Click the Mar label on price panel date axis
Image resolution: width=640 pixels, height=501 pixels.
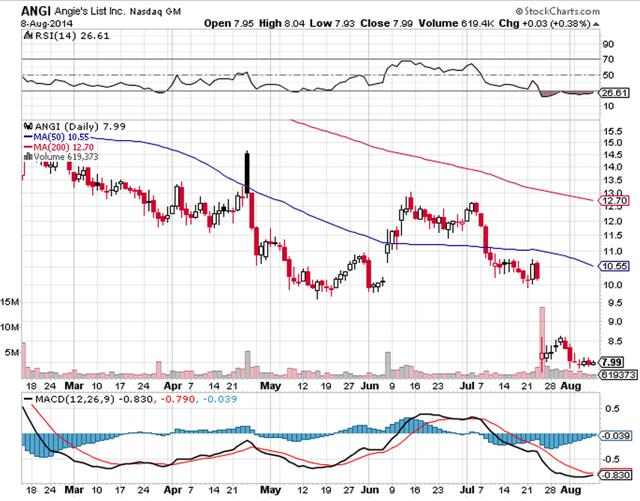click(74, 386)
